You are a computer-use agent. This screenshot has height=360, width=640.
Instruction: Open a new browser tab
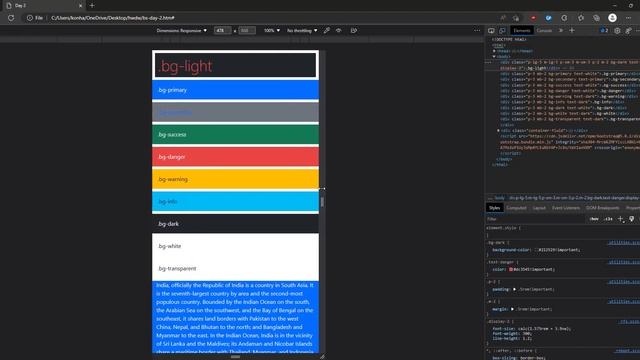[x=92, y=6]
